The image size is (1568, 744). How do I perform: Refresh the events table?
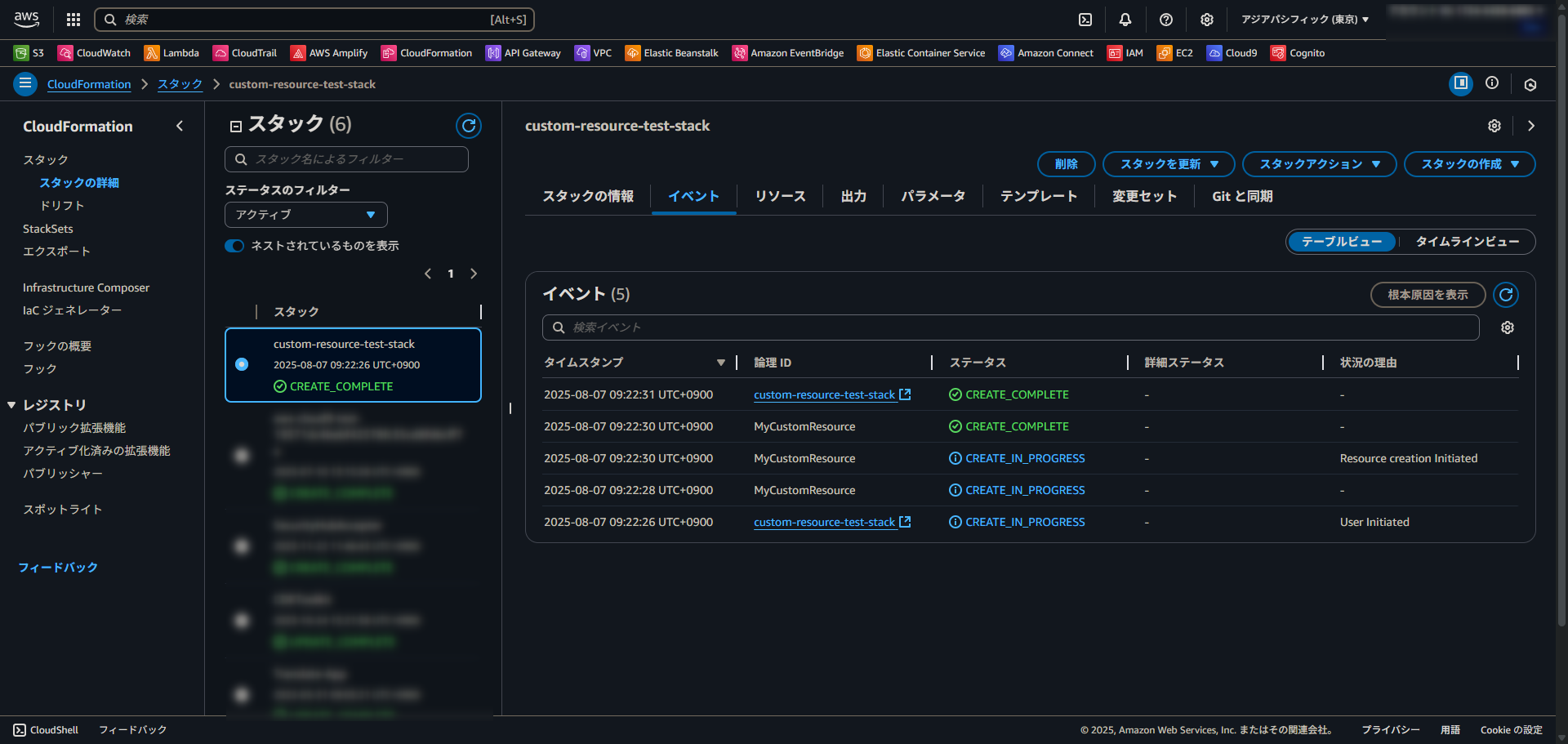pos(1506,295)
